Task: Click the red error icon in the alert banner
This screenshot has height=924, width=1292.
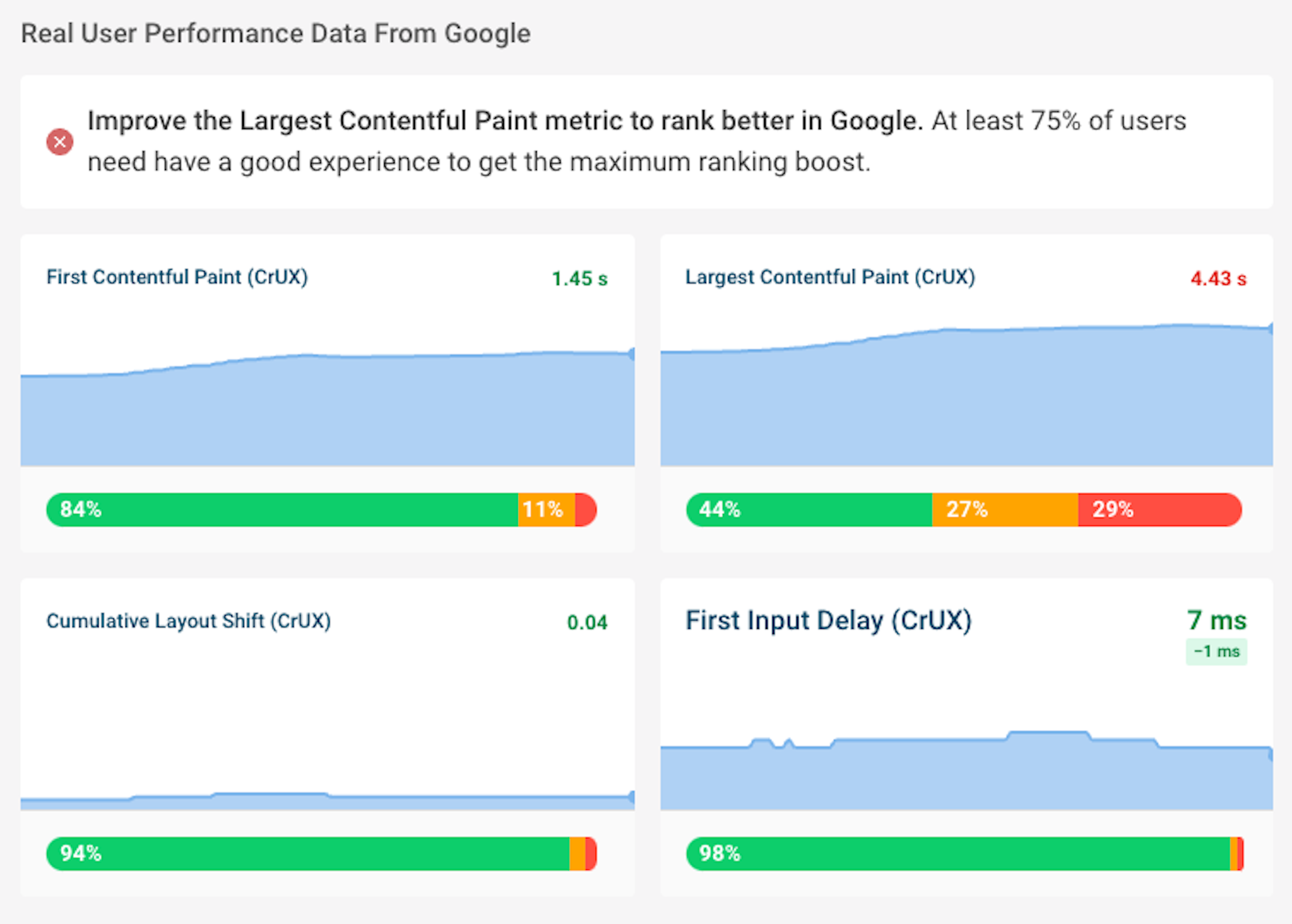Action: 59,141
